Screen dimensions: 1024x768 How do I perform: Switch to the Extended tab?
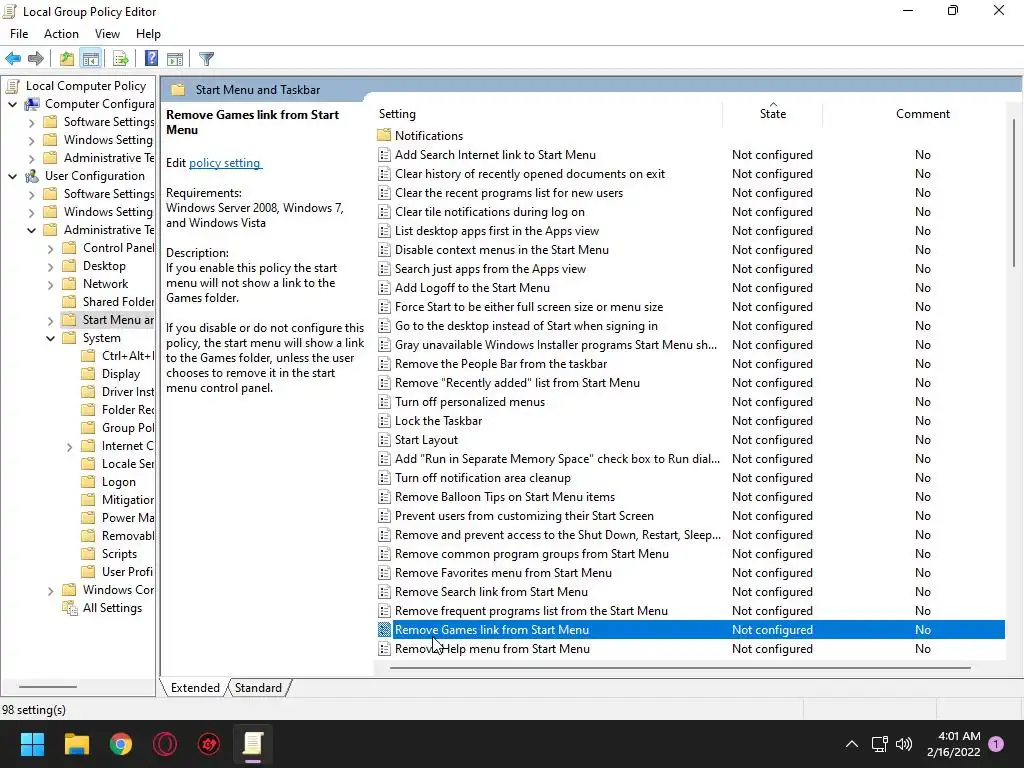[195, 688]
